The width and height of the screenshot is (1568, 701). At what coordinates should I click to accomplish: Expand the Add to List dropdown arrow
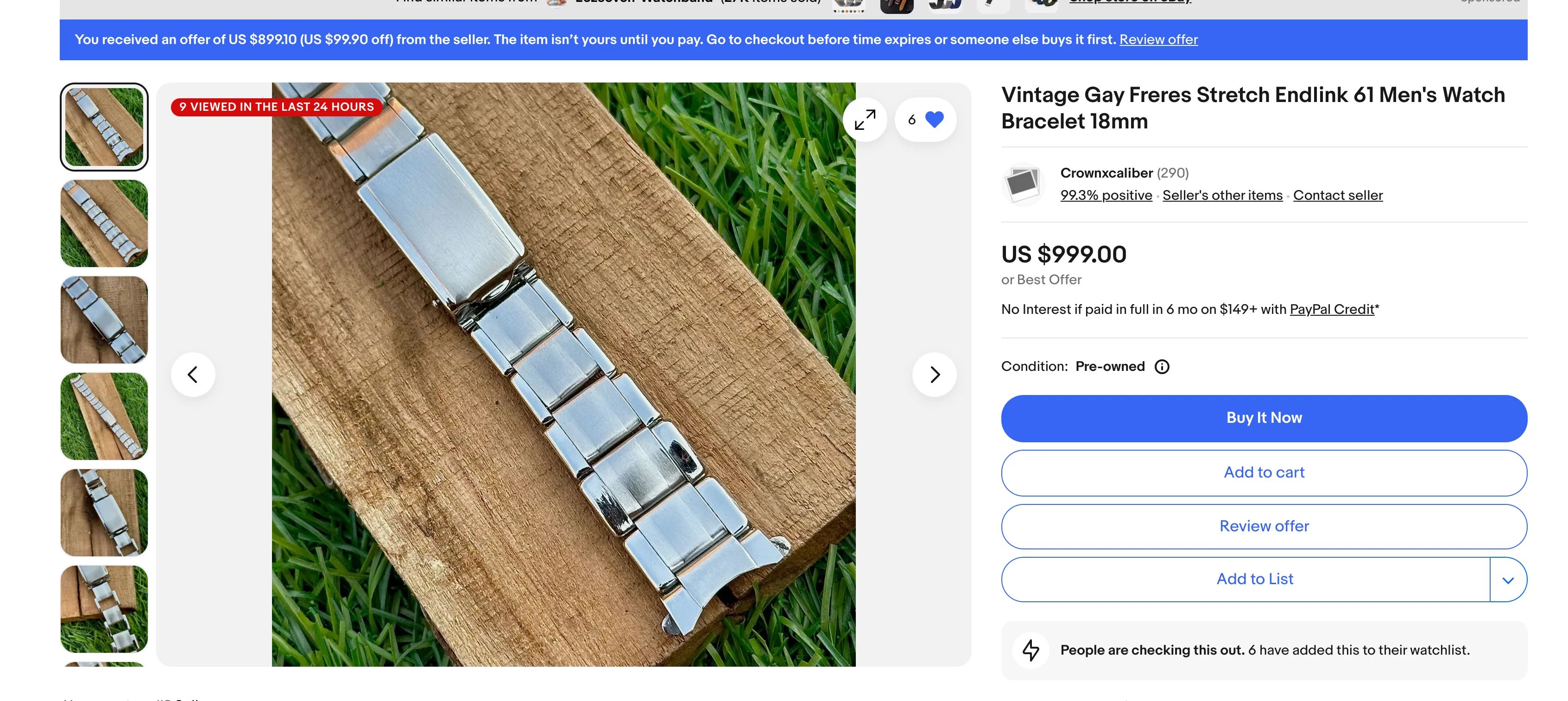tap(1507, 580)
